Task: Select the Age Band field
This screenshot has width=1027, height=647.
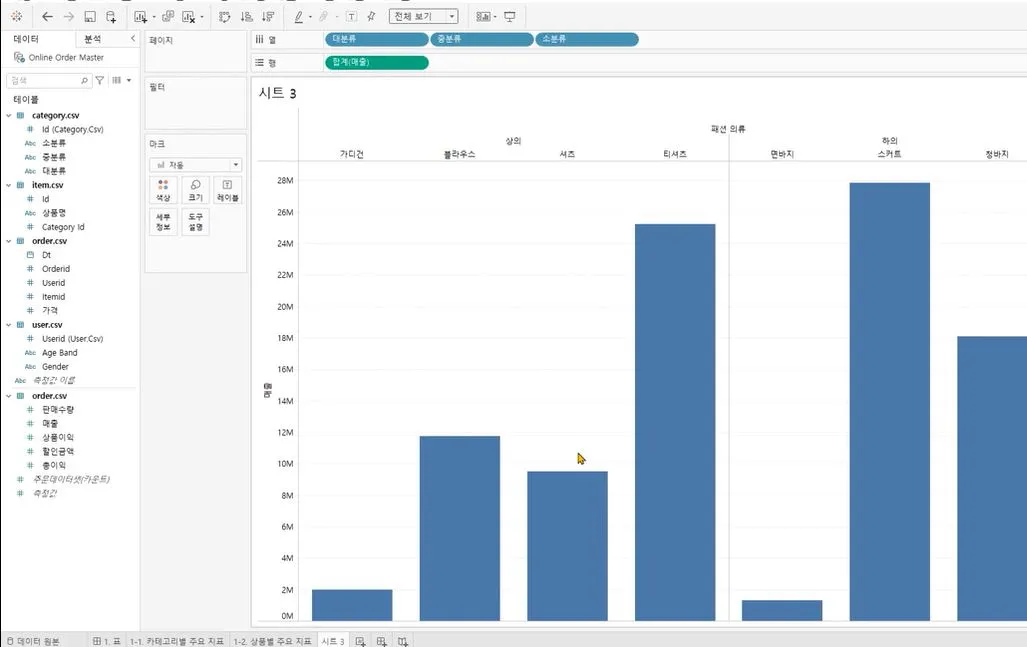Action: pos(60,353)
